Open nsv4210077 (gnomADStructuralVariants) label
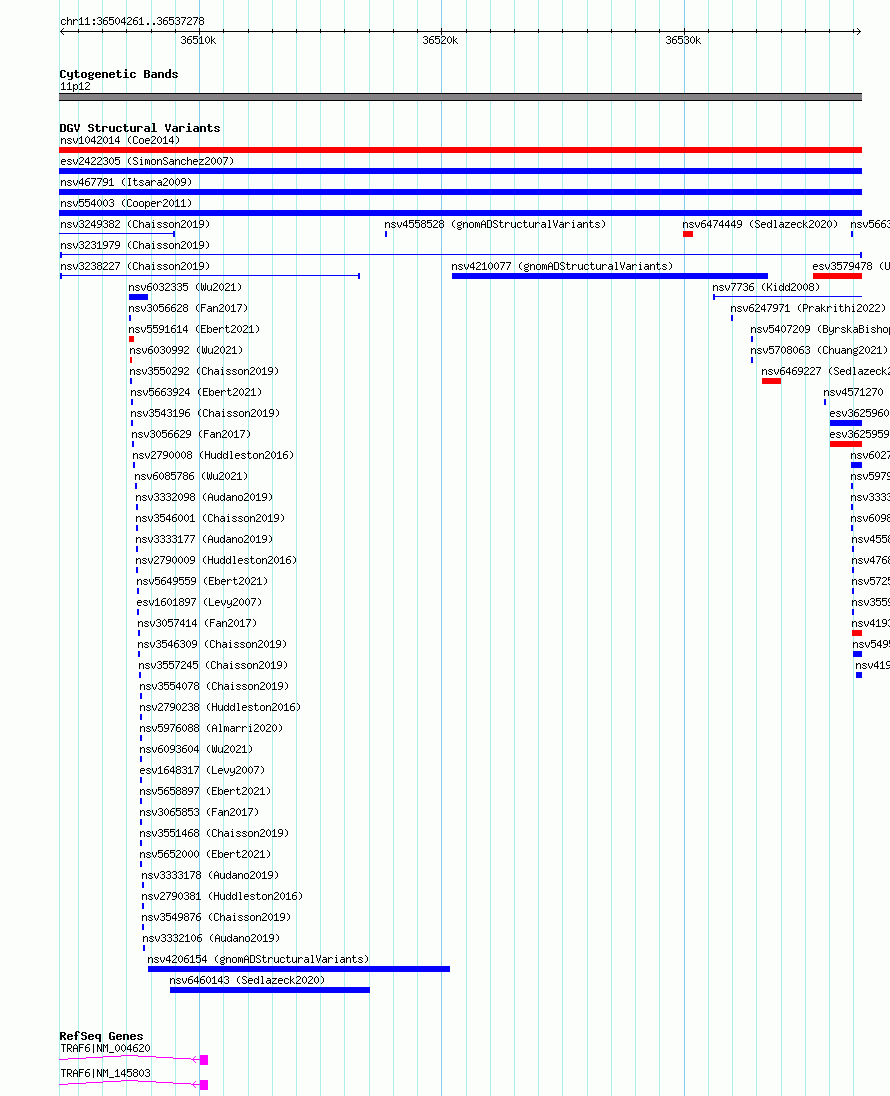Screen dimensions: 890x1096 [x=562, y=266]
